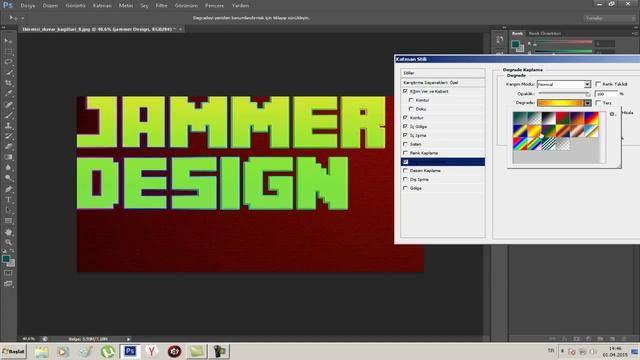
Task: Choose the black-to-white gradient preset
Action: click(548, 118)
